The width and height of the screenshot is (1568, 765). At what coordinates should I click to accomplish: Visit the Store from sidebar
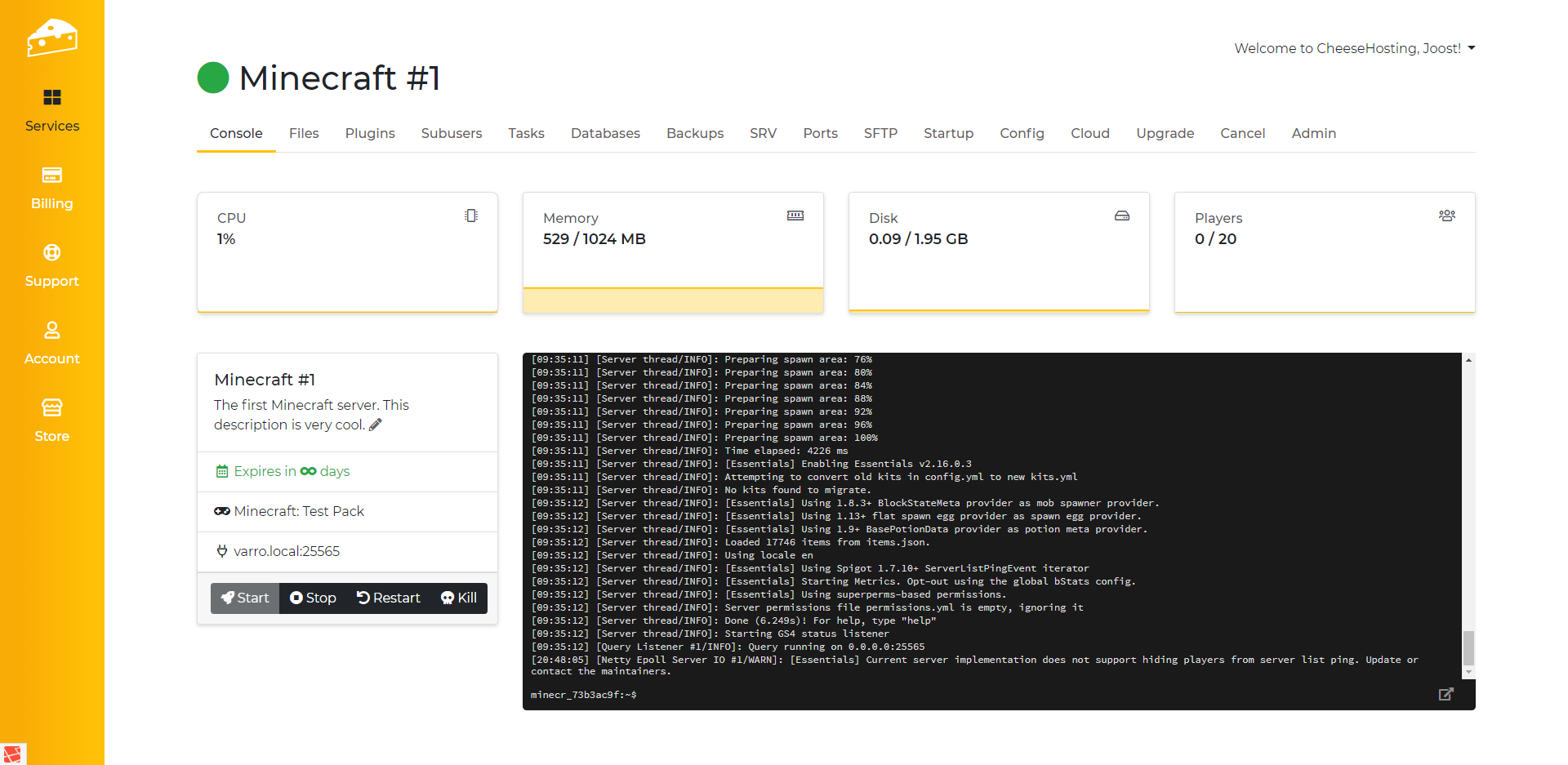tap(51, 420)
